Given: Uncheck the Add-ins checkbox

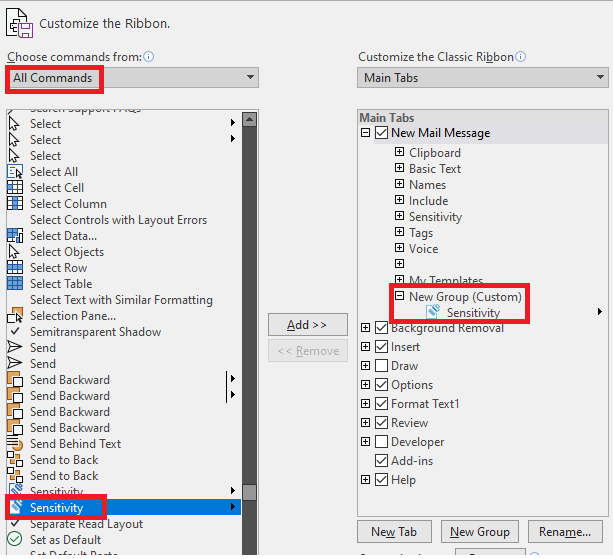Looking at the screenshot, I should coord(381,460).
